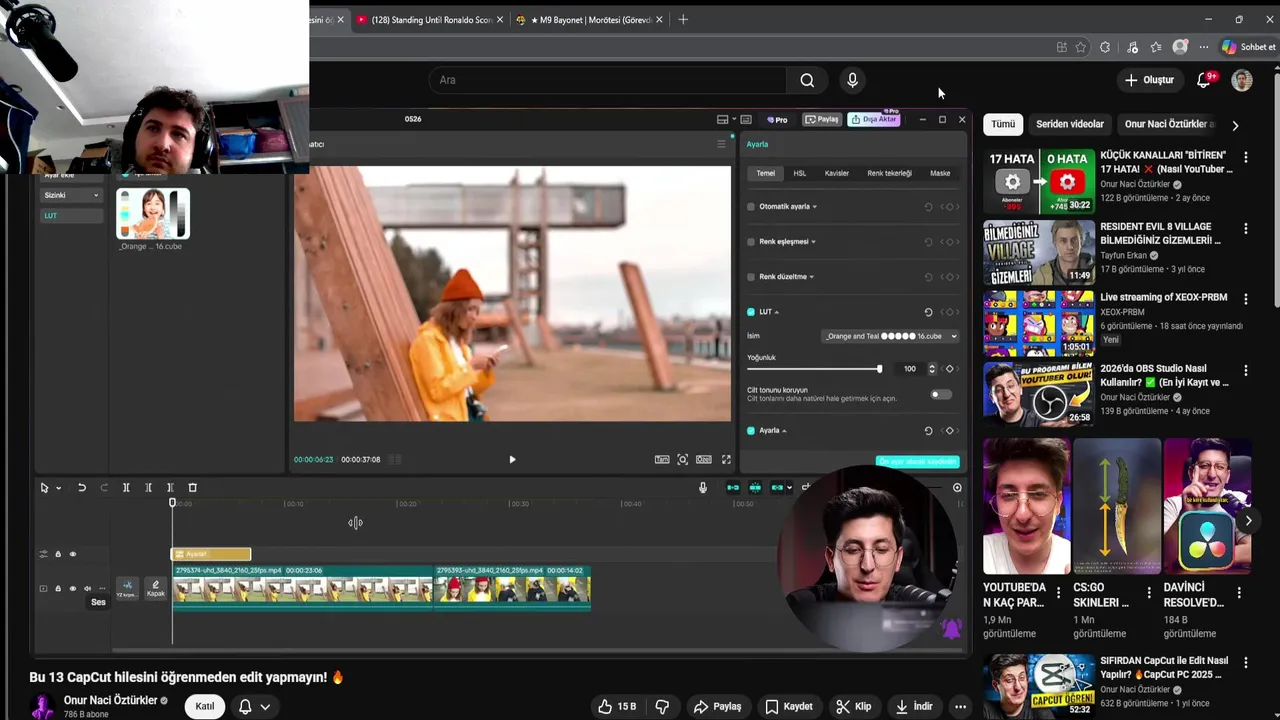The width and height of the screenshot is (1280, 720).
Task: Open the YZ kırpma tool on track
Action: click(x=127, y=589)
